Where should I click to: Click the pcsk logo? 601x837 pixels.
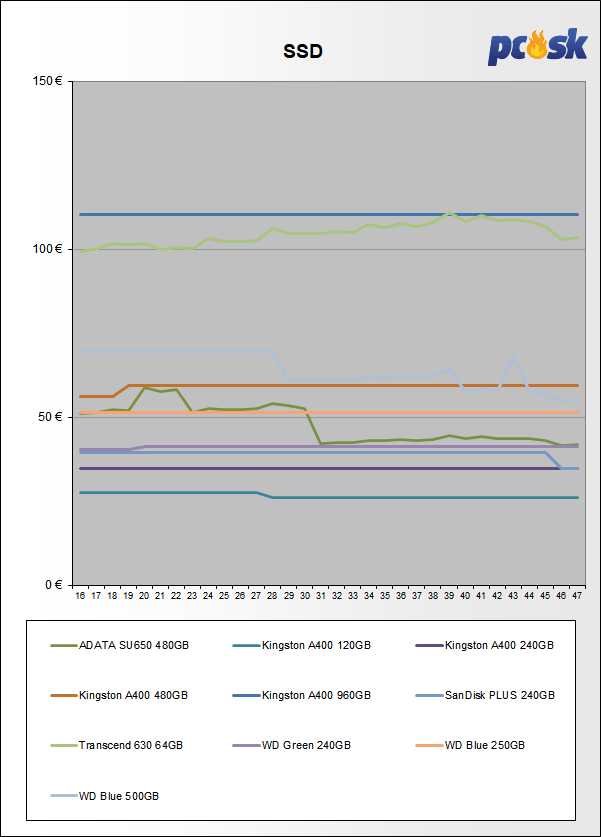(537, 46)
